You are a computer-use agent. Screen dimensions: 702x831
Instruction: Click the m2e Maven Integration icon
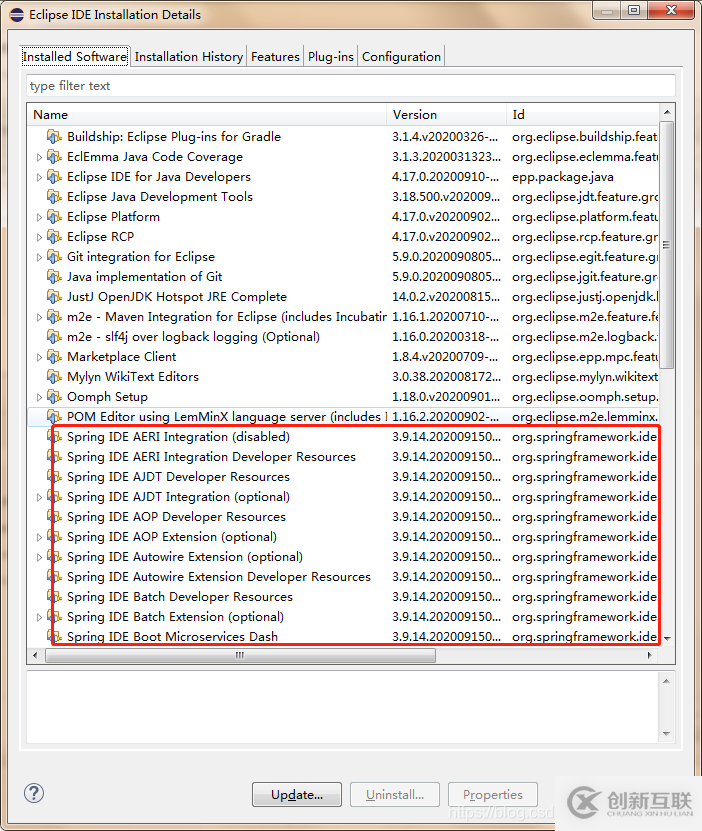click(54, 317)
